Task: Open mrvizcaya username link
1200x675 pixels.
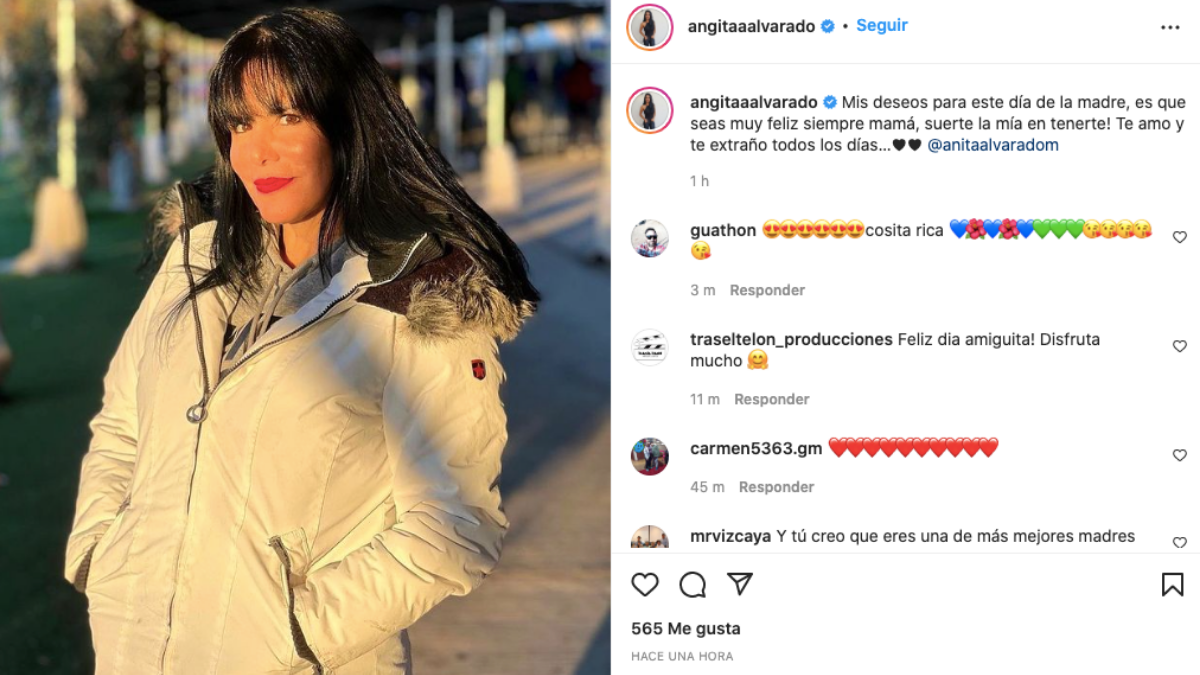Action: click(x=730, y=536)
